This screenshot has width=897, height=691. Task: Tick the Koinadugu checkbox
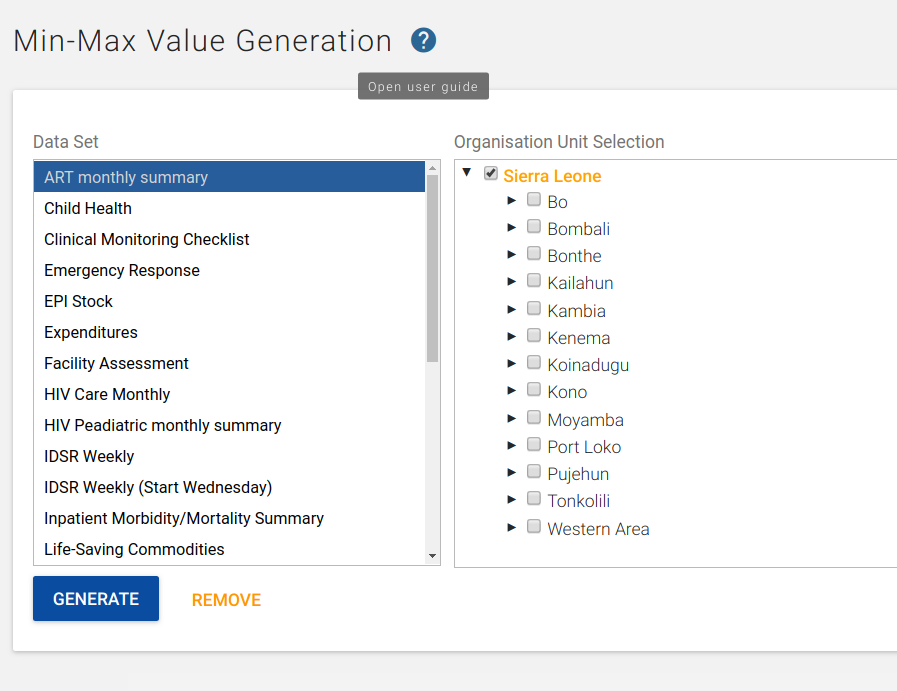coord(534,362)
